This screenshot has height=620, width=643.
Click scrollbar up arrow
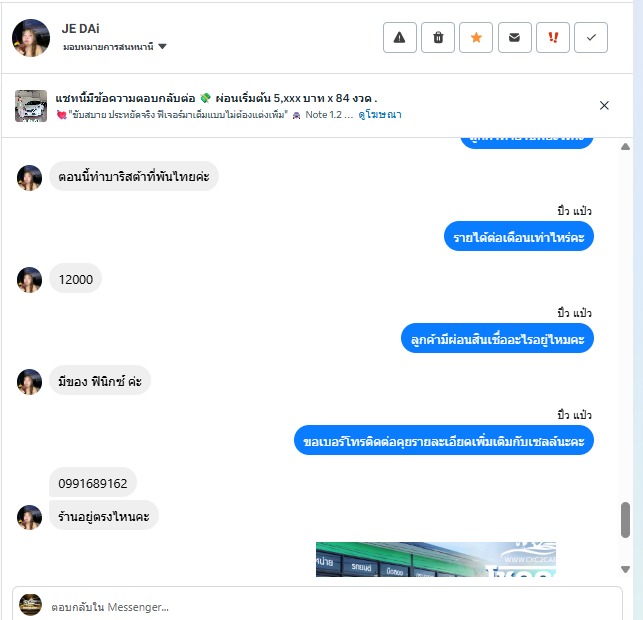click(x=625, y=146)
